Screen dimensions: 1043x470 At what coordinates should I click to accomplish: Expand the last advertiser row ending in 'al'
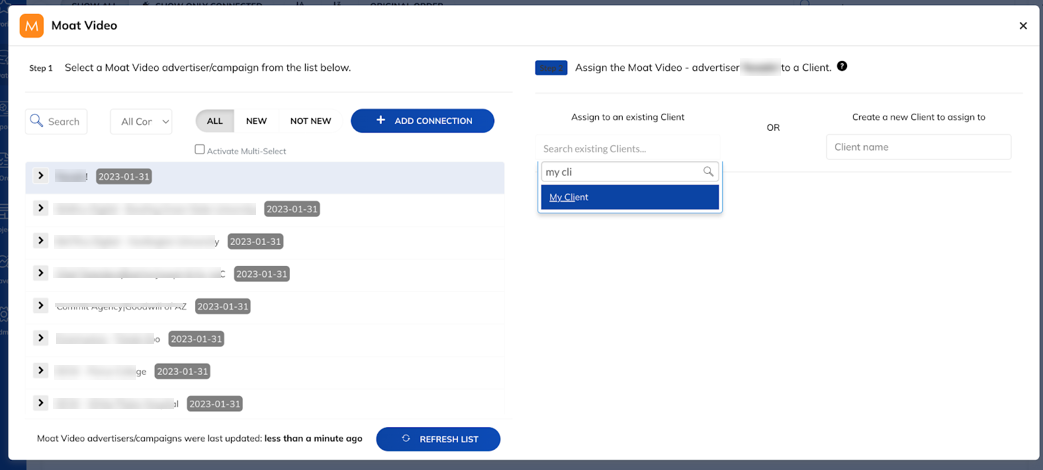click(x=41, y=402)
